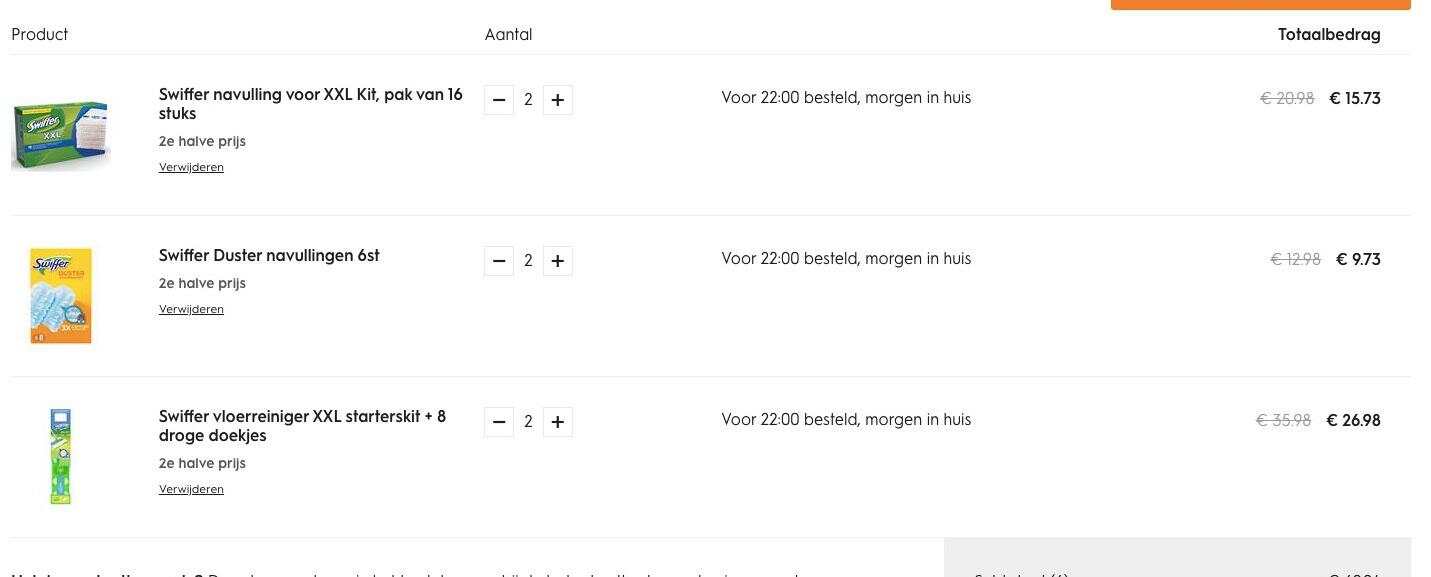Open Swiffer Duster navullingen 6st title
This screenshot has width=1431, height=577.
click(x=269, y=256)
